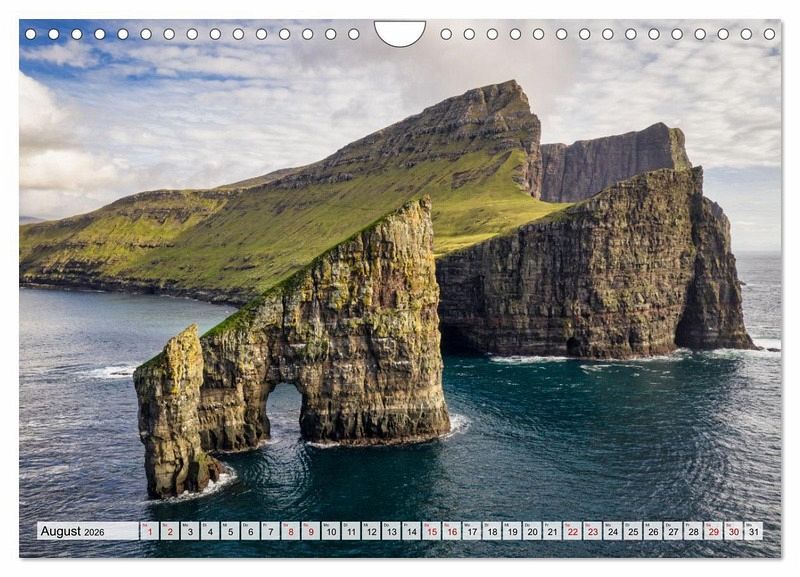The image size is (800, 577).
Task: Select the red date 15 cell
Action: pyautogui.click(x=432, y=531)
